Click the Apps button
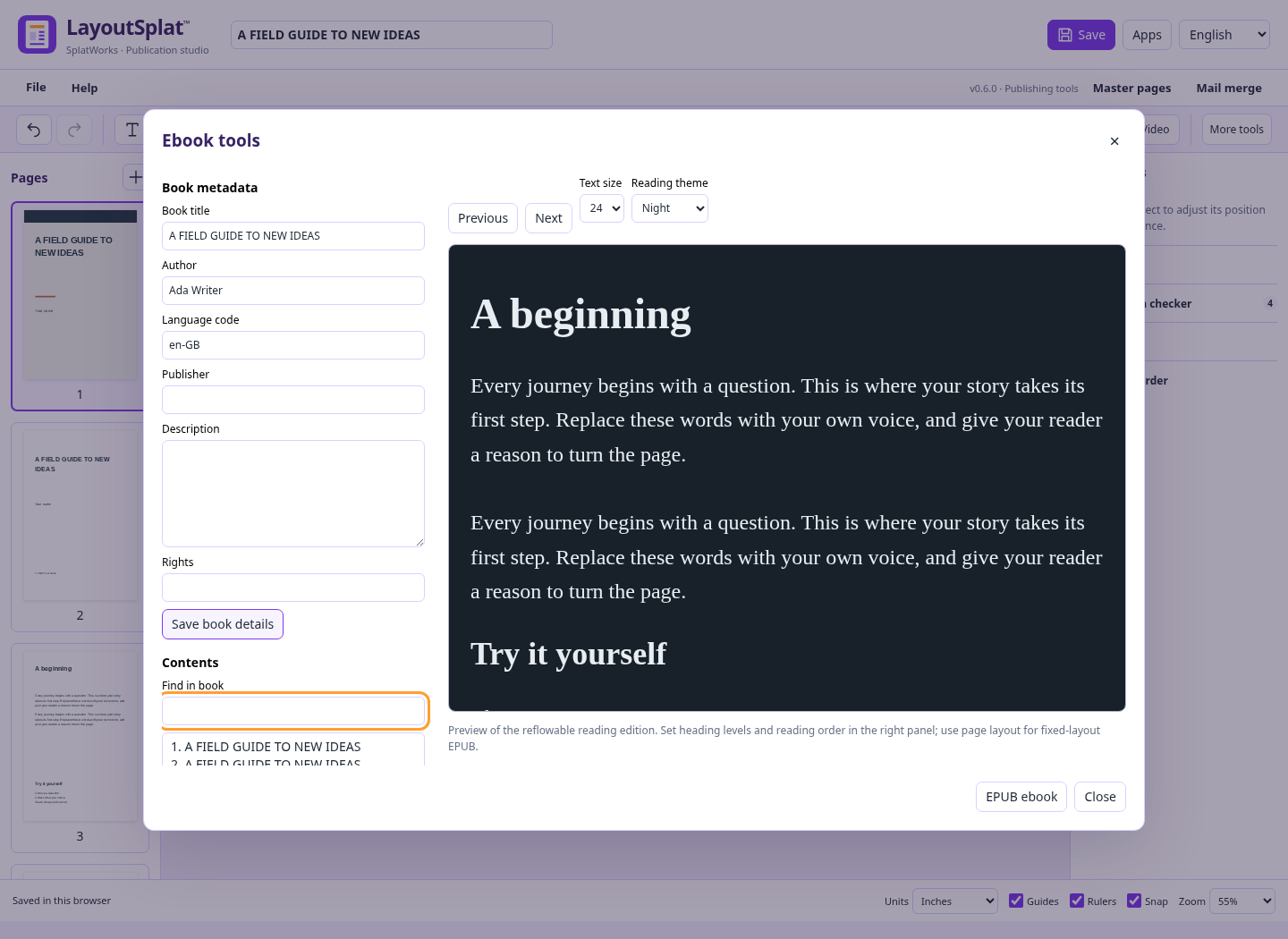 coord(1147,35)
